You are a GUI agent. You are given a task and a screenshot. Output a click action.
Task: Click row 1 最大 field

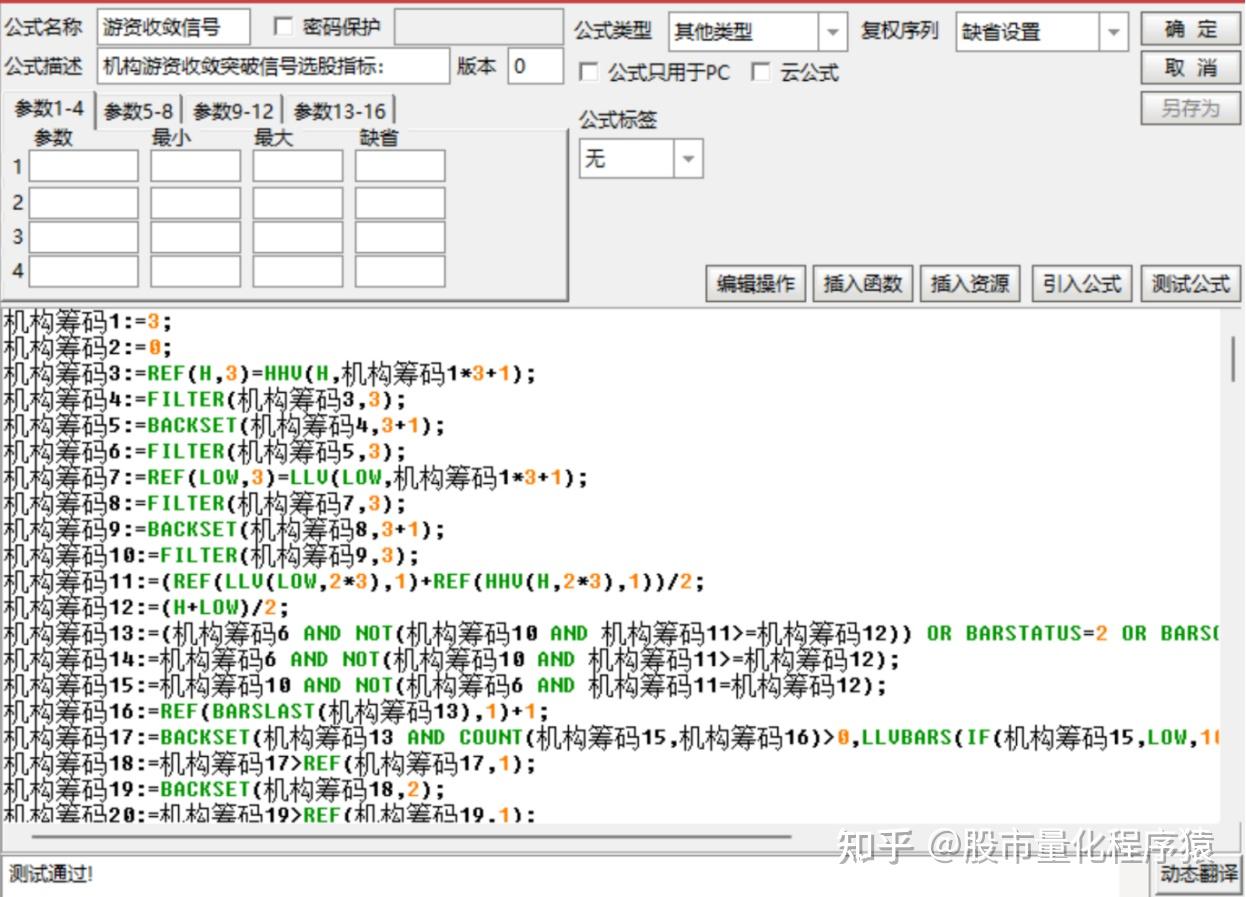point(297,166)
